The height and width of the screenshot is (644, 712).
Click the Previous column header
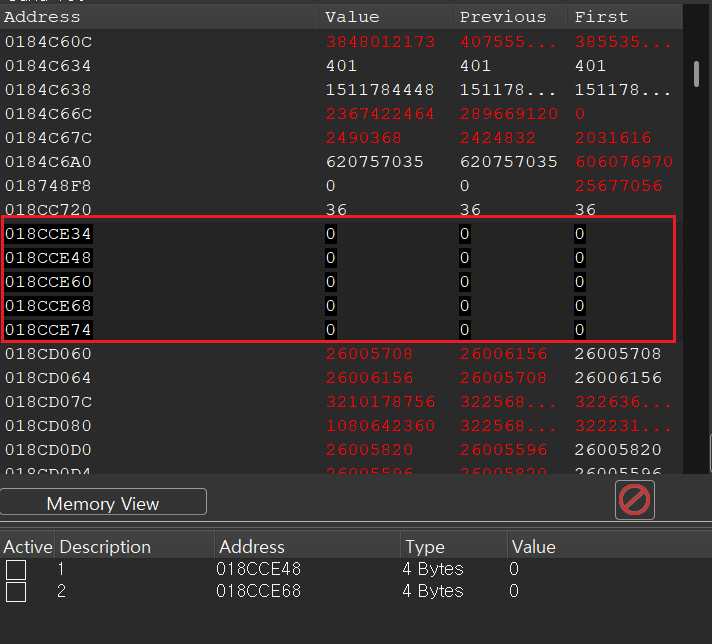[x=502, y=17]
